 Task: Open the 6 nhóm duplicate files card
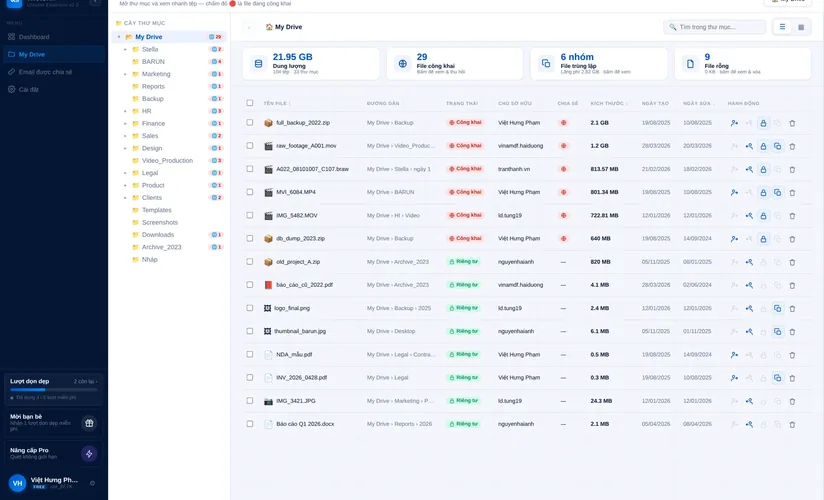tap(599, 64)
